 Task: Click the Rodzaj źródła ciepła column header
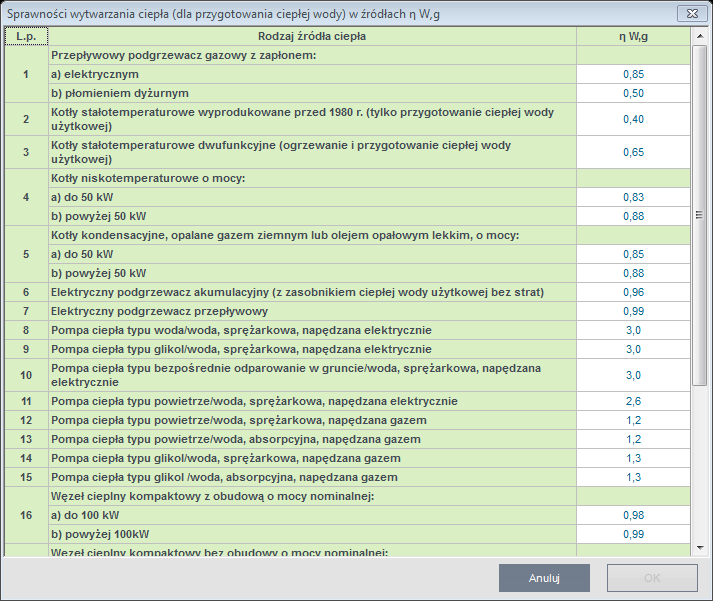(312, 36)
